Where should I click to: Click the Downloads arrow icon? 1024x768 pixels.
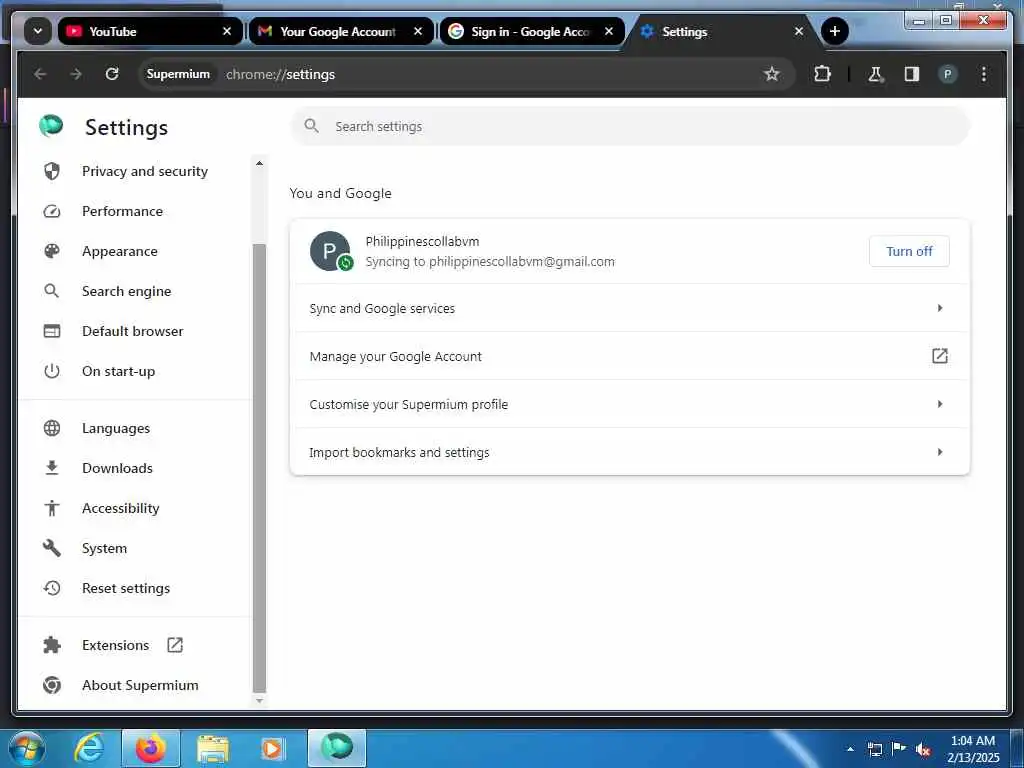(52, 468)
